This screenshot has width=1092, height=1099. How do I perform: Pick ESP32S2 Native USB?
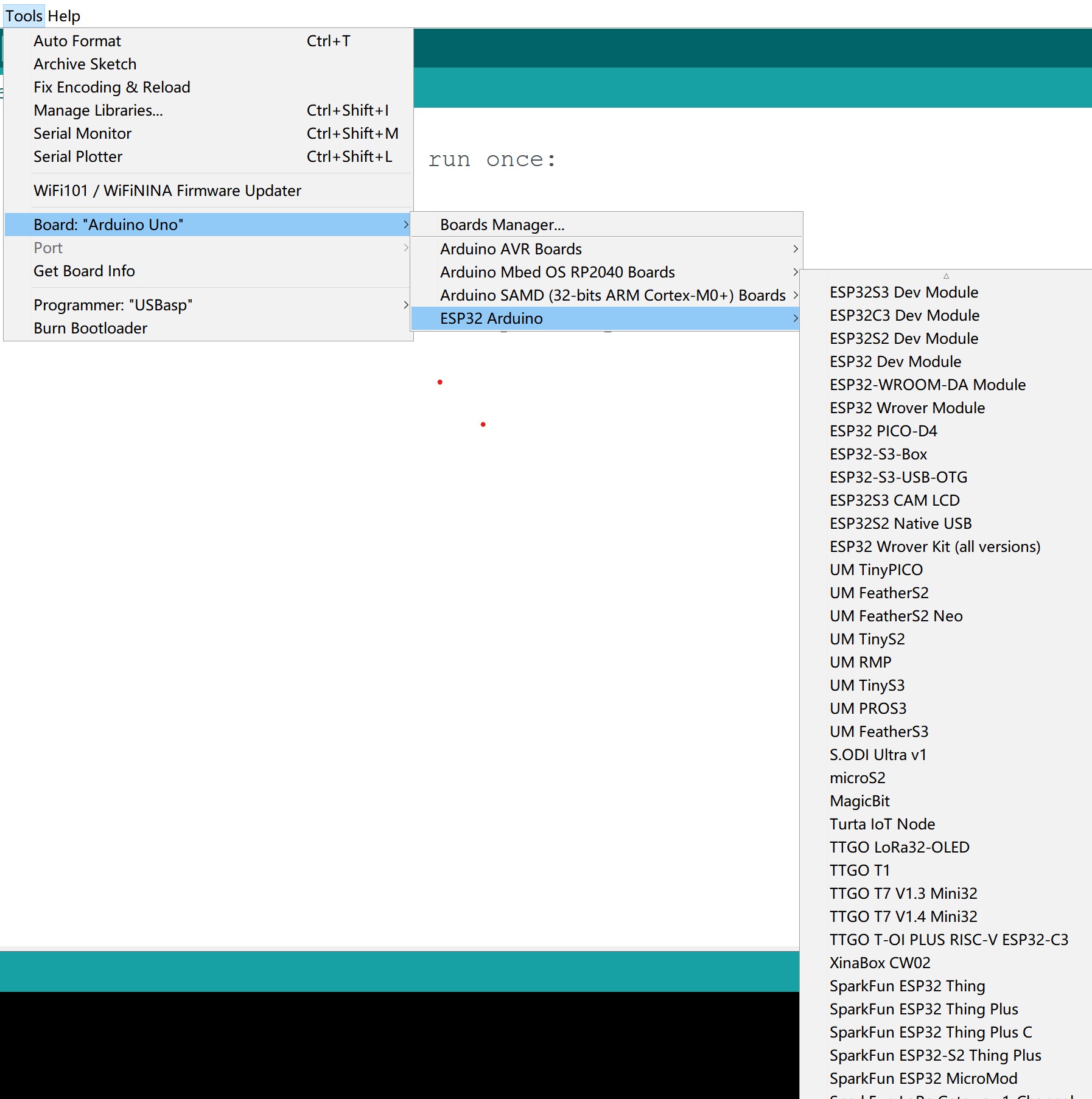coord(946,523)
